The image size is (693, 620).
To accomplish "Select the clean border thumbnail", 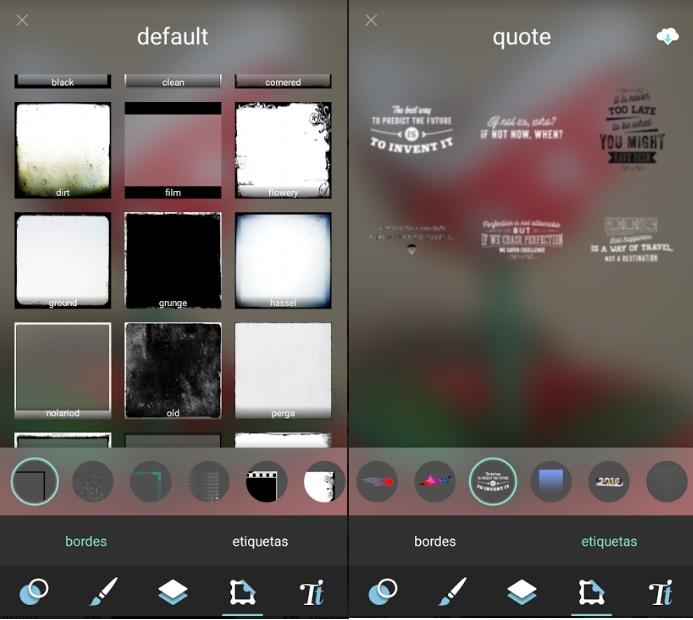I will [x=173, y=81].
